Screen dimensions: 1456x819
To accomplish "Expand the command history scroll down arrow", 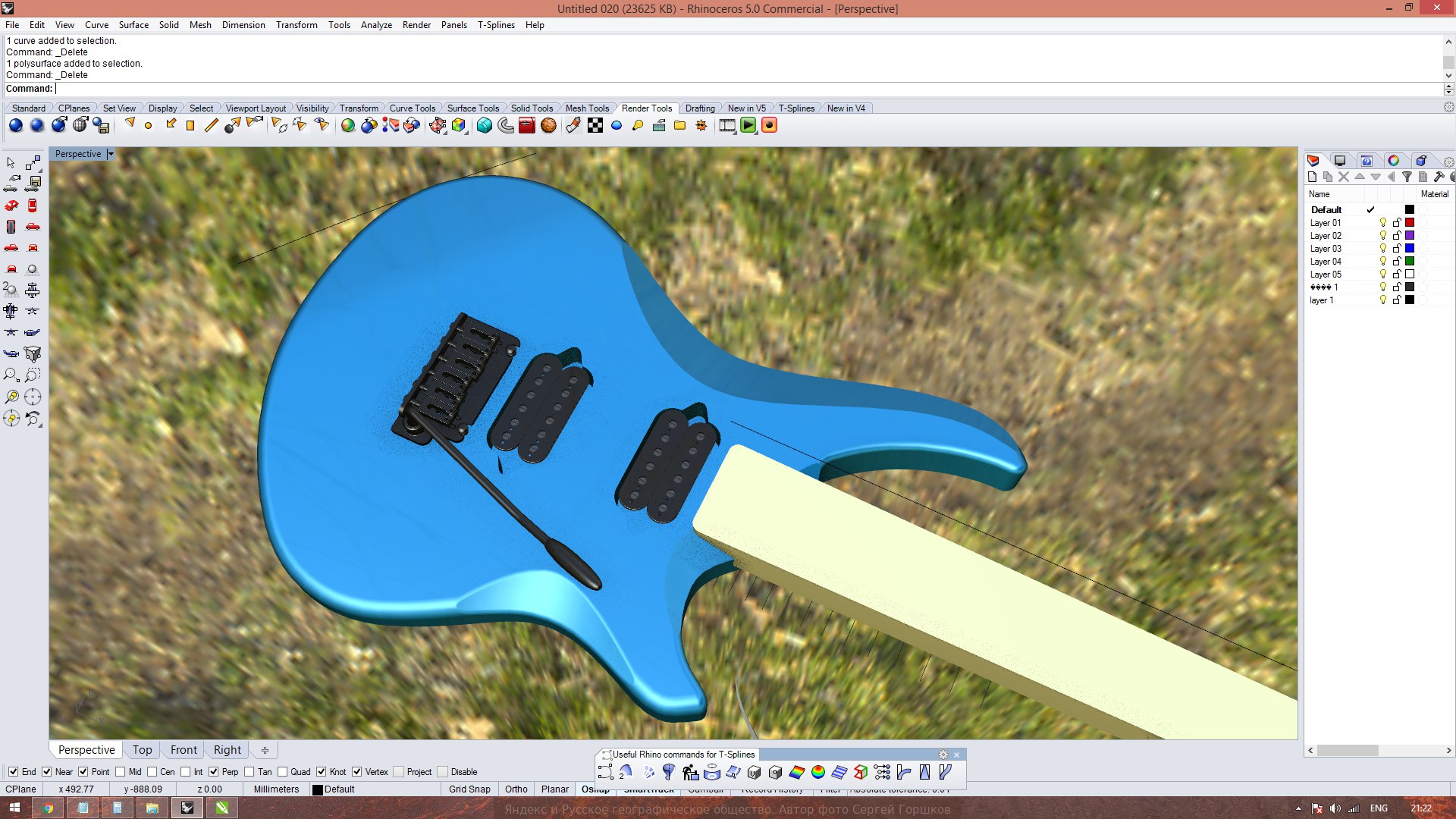I will (1448, 75).
